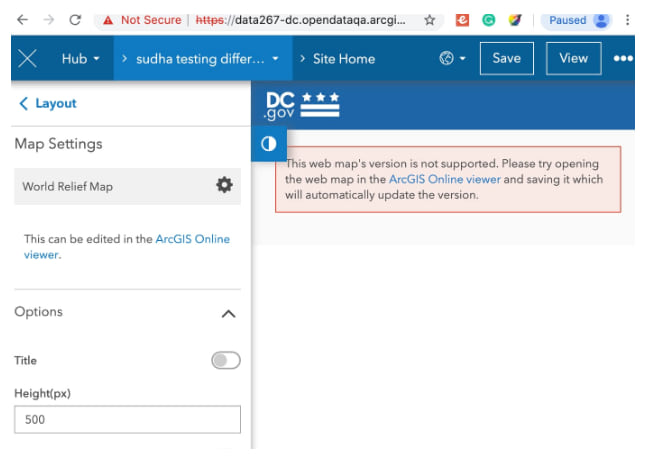Open the Chrome three-dot menu

(x=627, y=20)
